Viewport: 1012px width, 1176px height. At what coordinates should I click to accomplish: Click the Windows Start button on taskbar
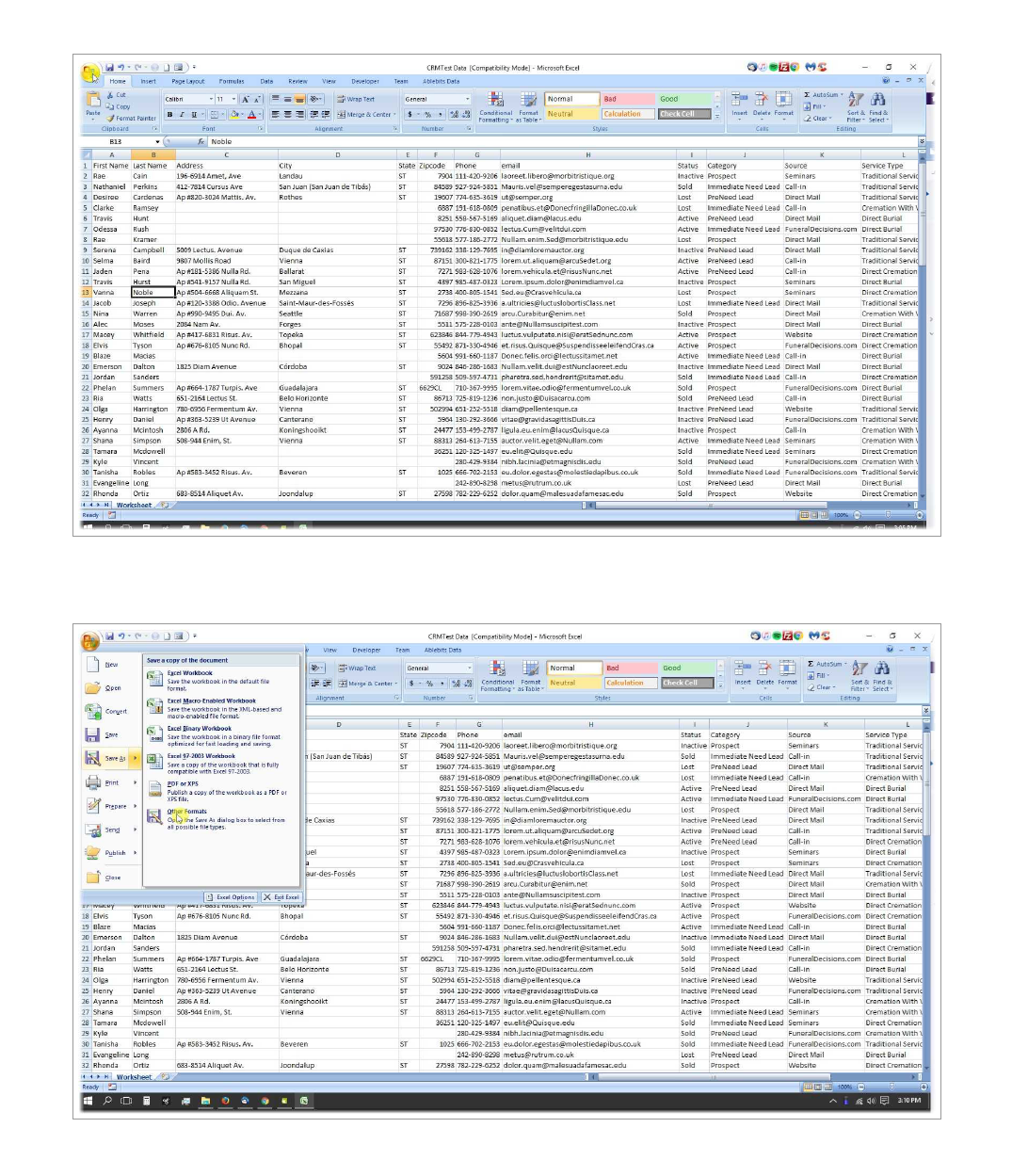88,1101
